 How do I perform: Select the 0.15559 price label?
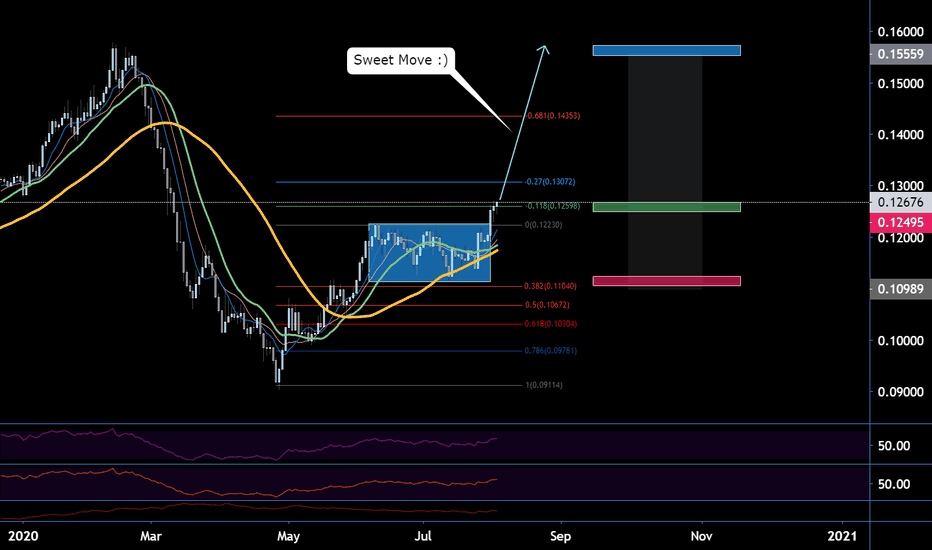(900, 54)
